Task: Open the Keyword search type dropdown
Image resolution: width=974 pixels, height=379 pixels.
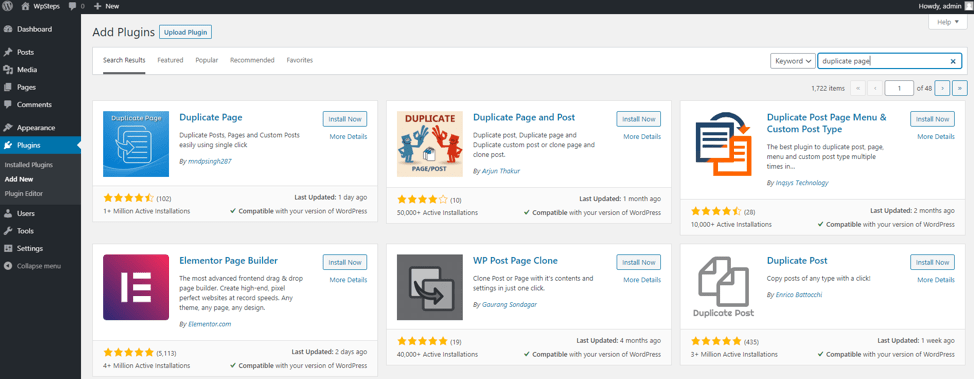Action: pos(793,61)
